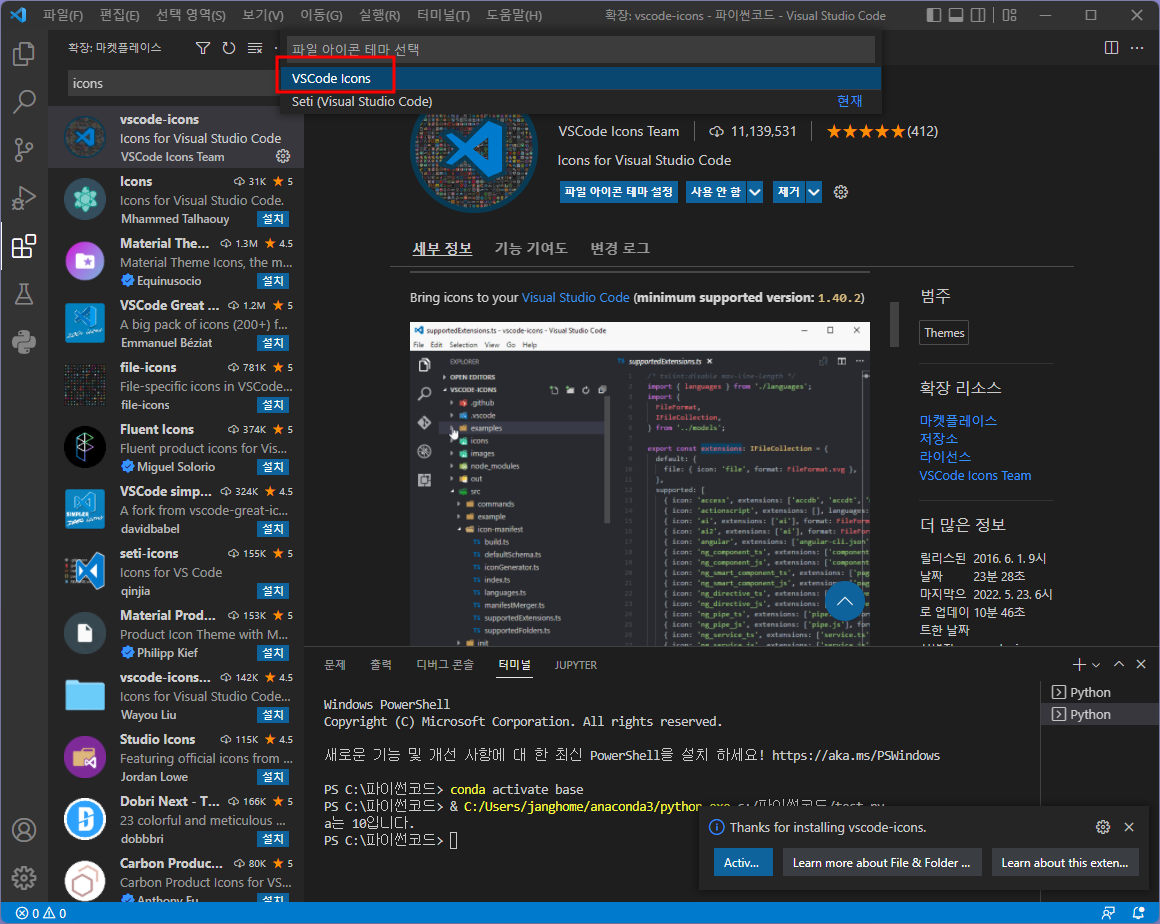This screenshot has width=1160, height=924.
Task: Open manage gear for vscode-icons list item
Action: click(283, 156)
